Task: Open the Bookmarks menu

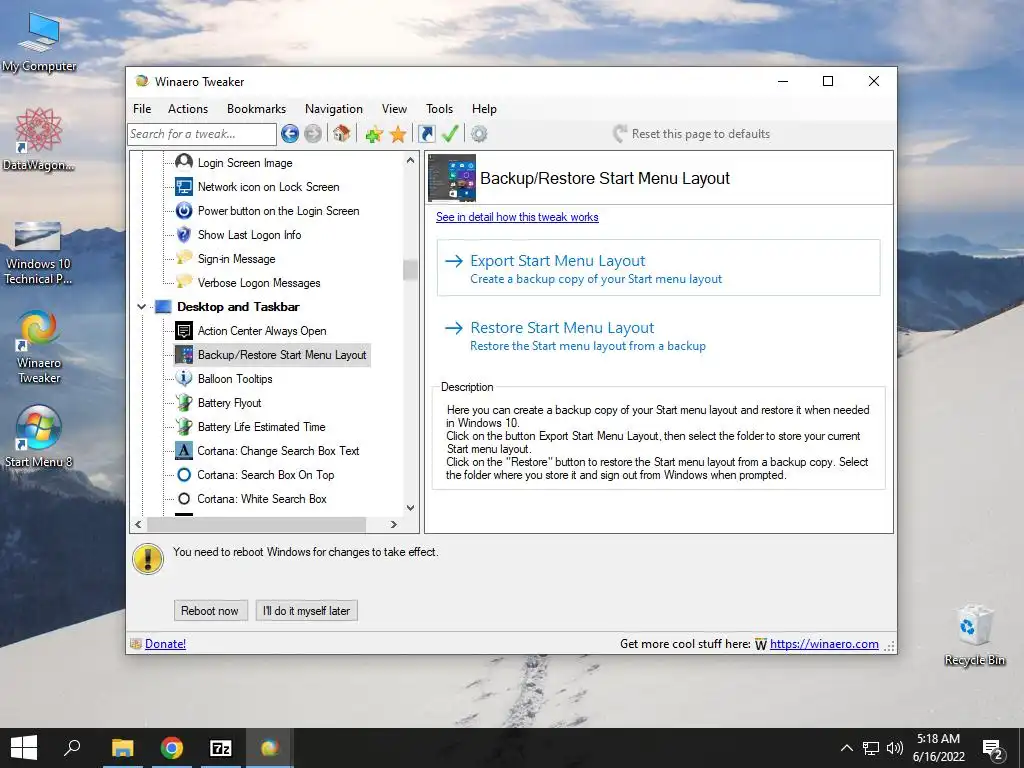Action: pos(257,108)
